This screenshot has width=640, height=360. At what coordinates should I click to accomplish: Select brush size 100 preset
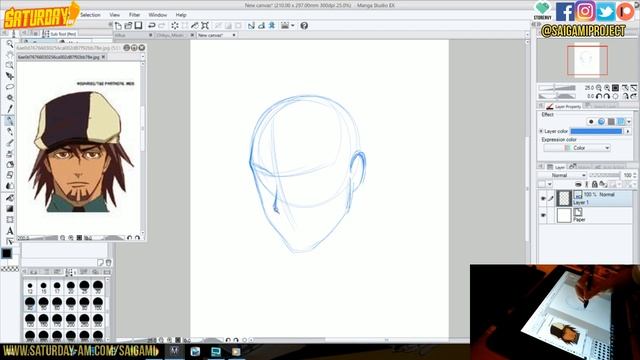click(x=98, y=304)
